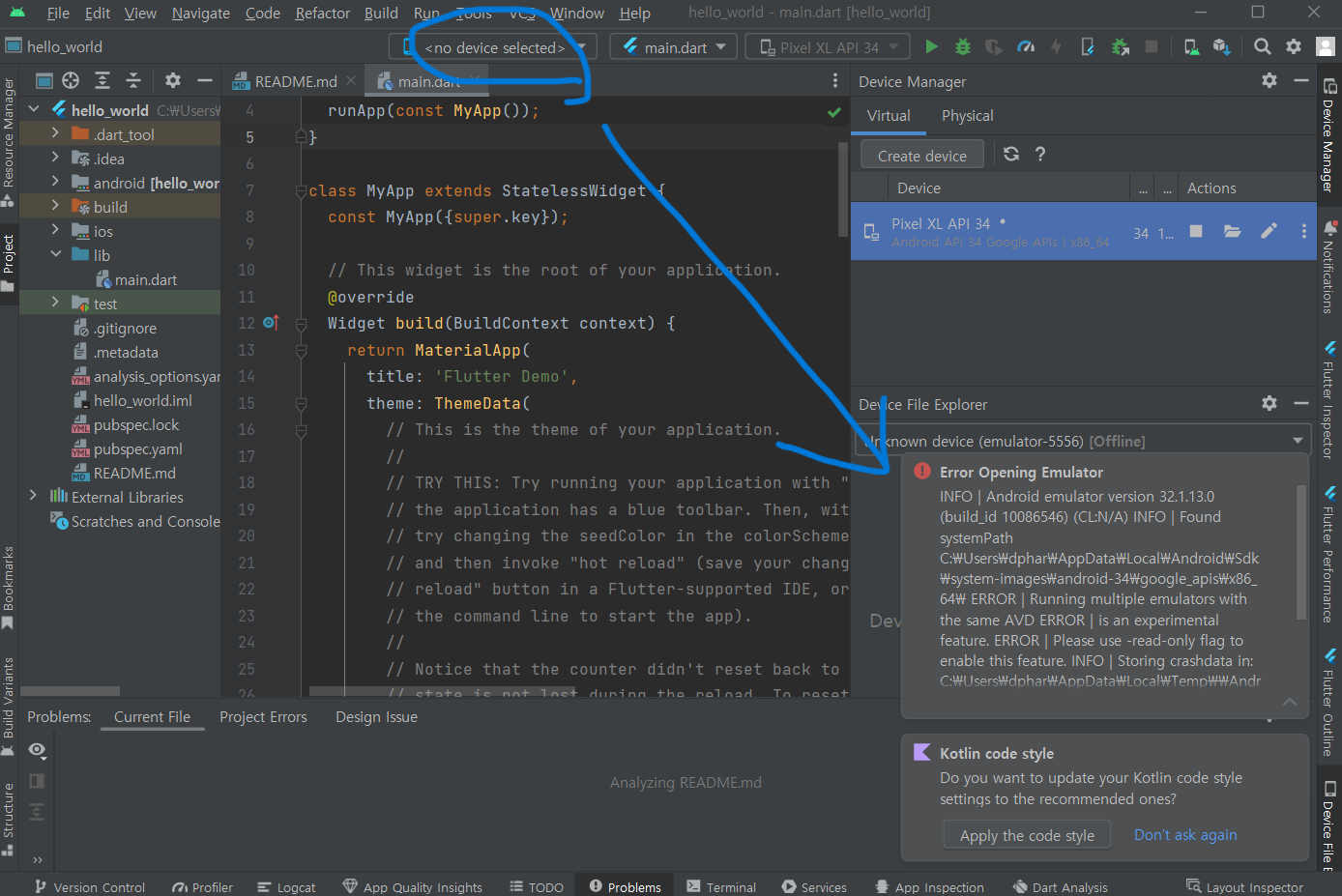Open the Terminal tool window tab

click(x=721, y=886)
